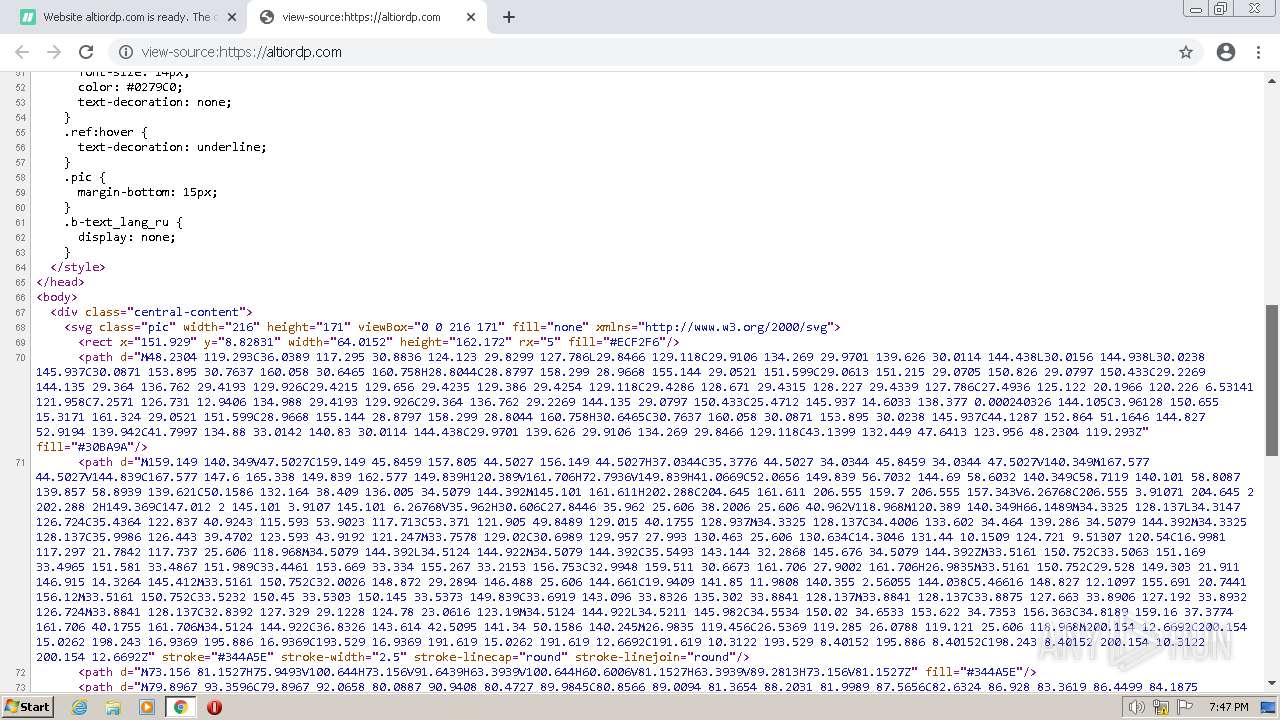Open the Chrome profile avatar menu

[x=1226, y=52]
